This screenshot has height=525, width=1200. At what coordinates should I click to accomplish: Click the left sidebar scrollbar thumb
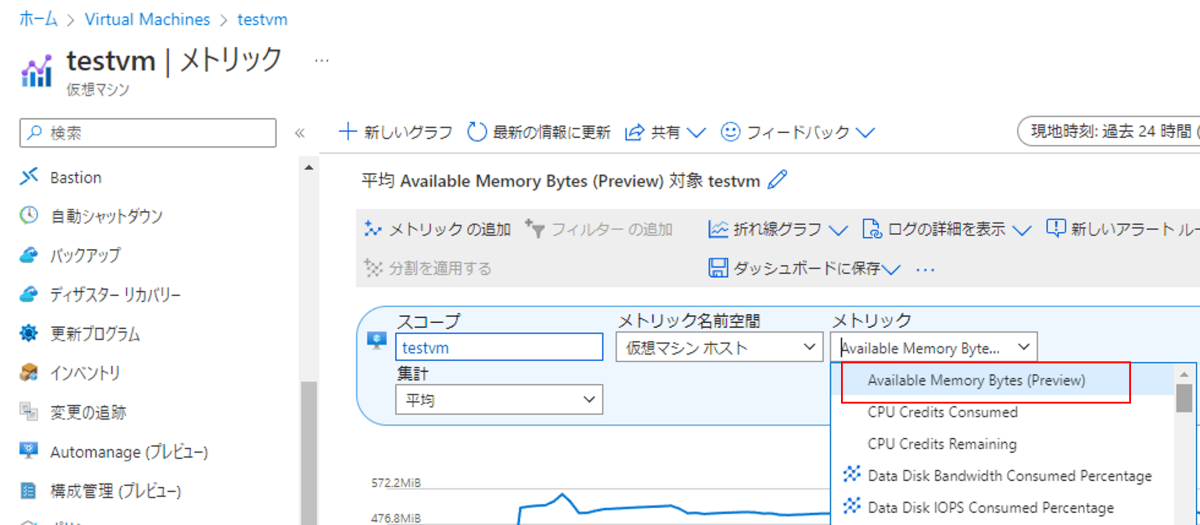coord(310,453)
